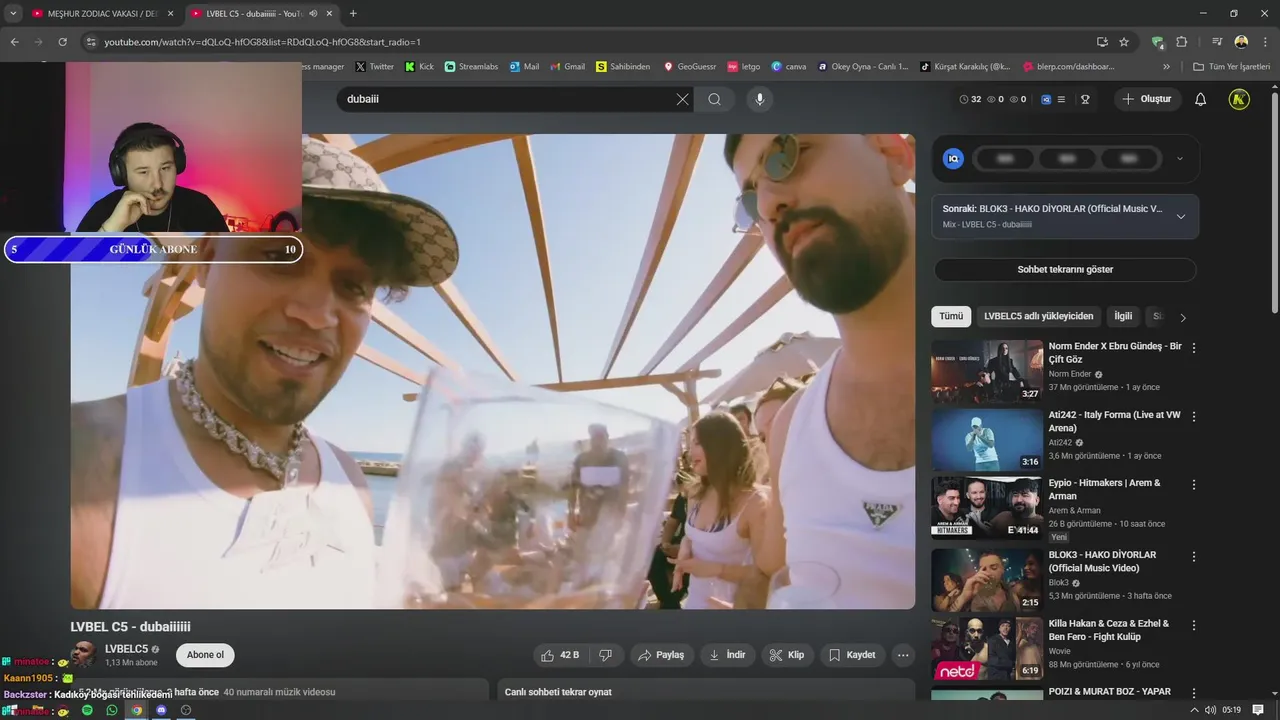
Task: Go back to the previous page
Action: 14,42
